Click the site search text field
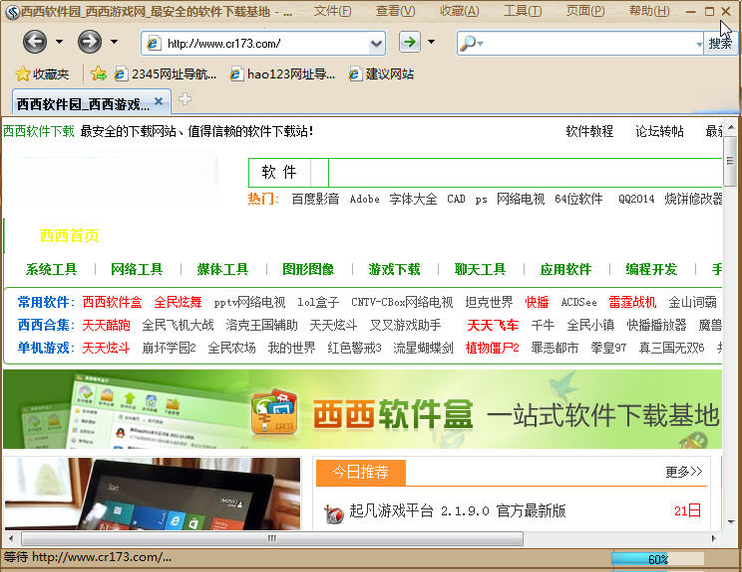 tap(525, 173)
